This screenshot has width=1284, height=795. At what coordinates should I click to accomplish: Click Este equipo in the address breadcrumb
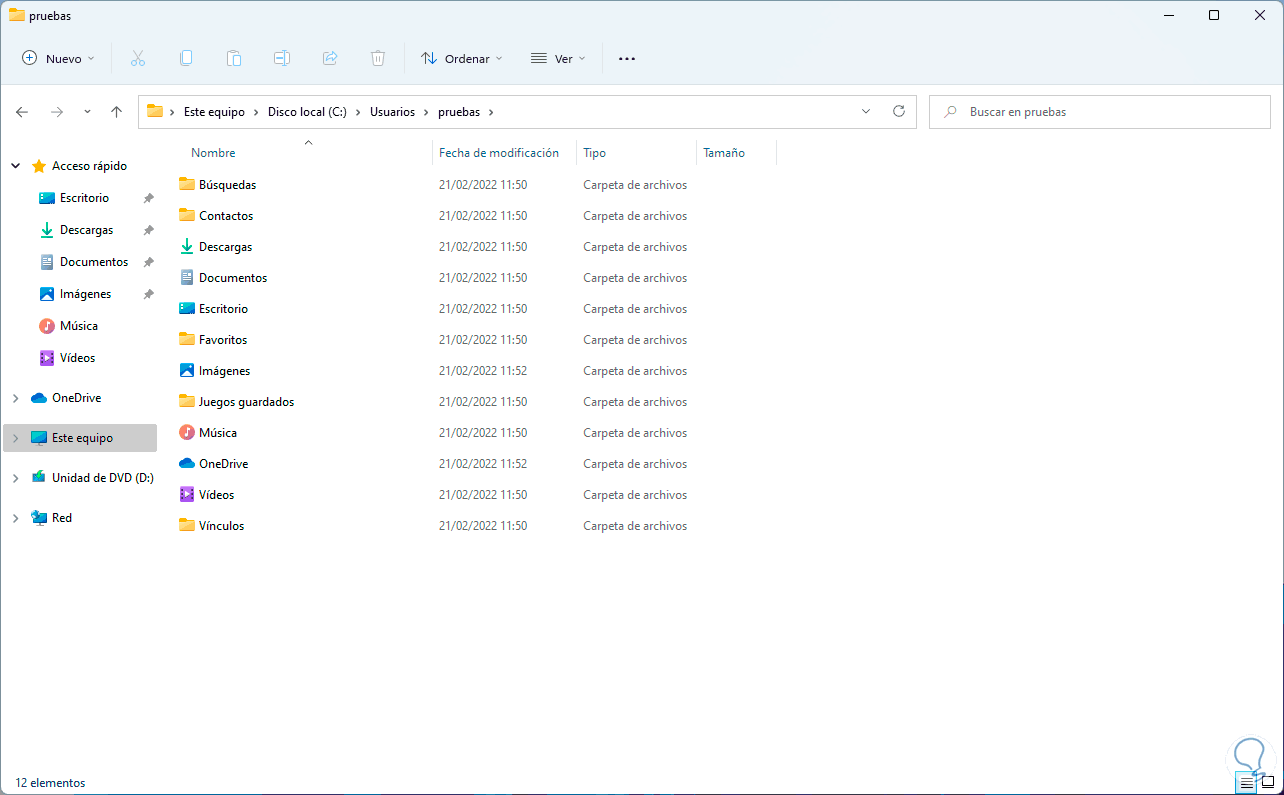point(214,112)
